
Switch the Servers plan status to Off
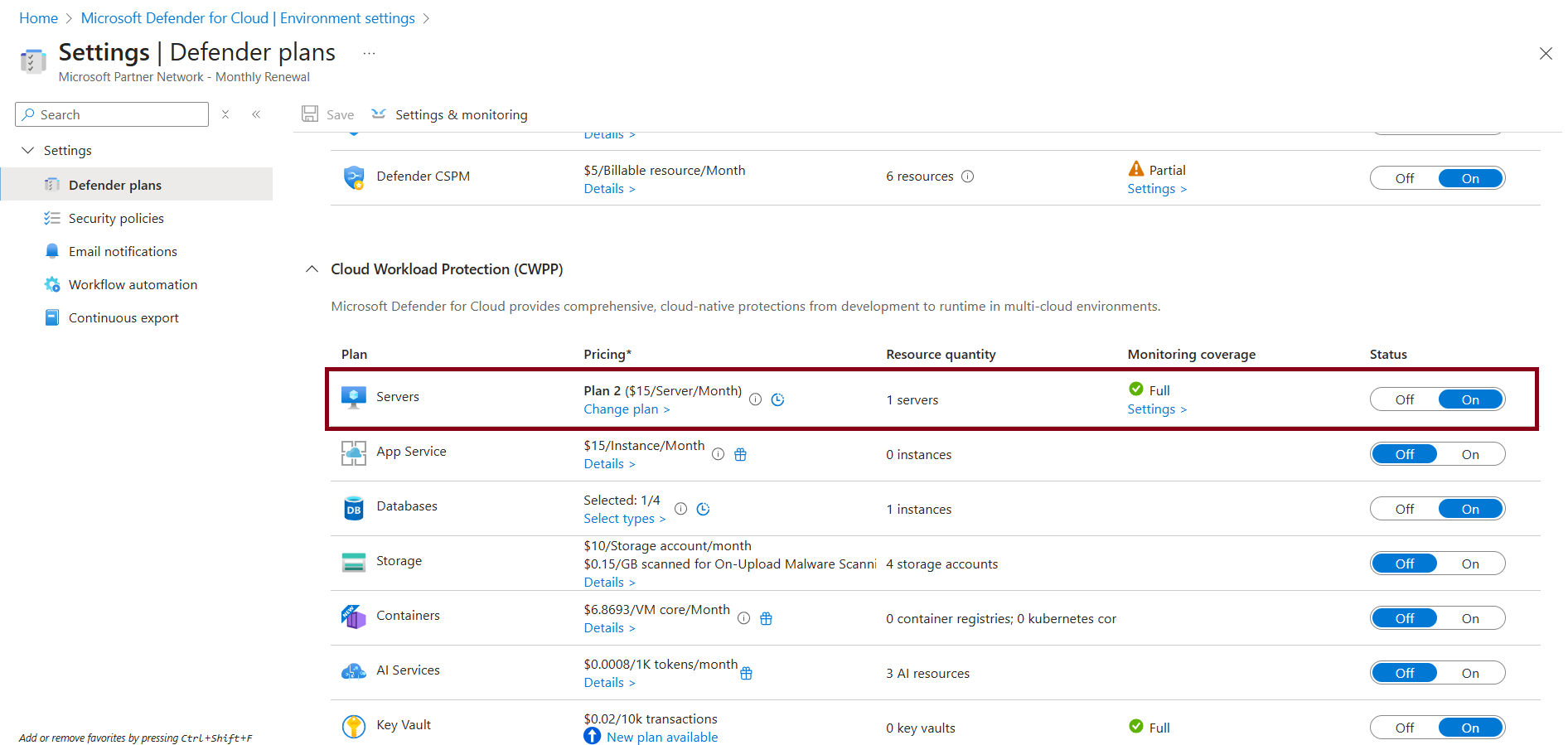click(x=1405, y=399)
